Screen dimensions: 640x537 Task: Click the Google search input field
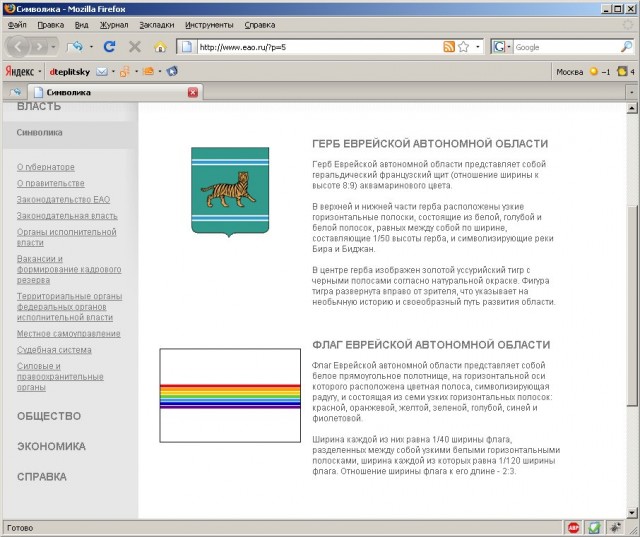(566, 47)
